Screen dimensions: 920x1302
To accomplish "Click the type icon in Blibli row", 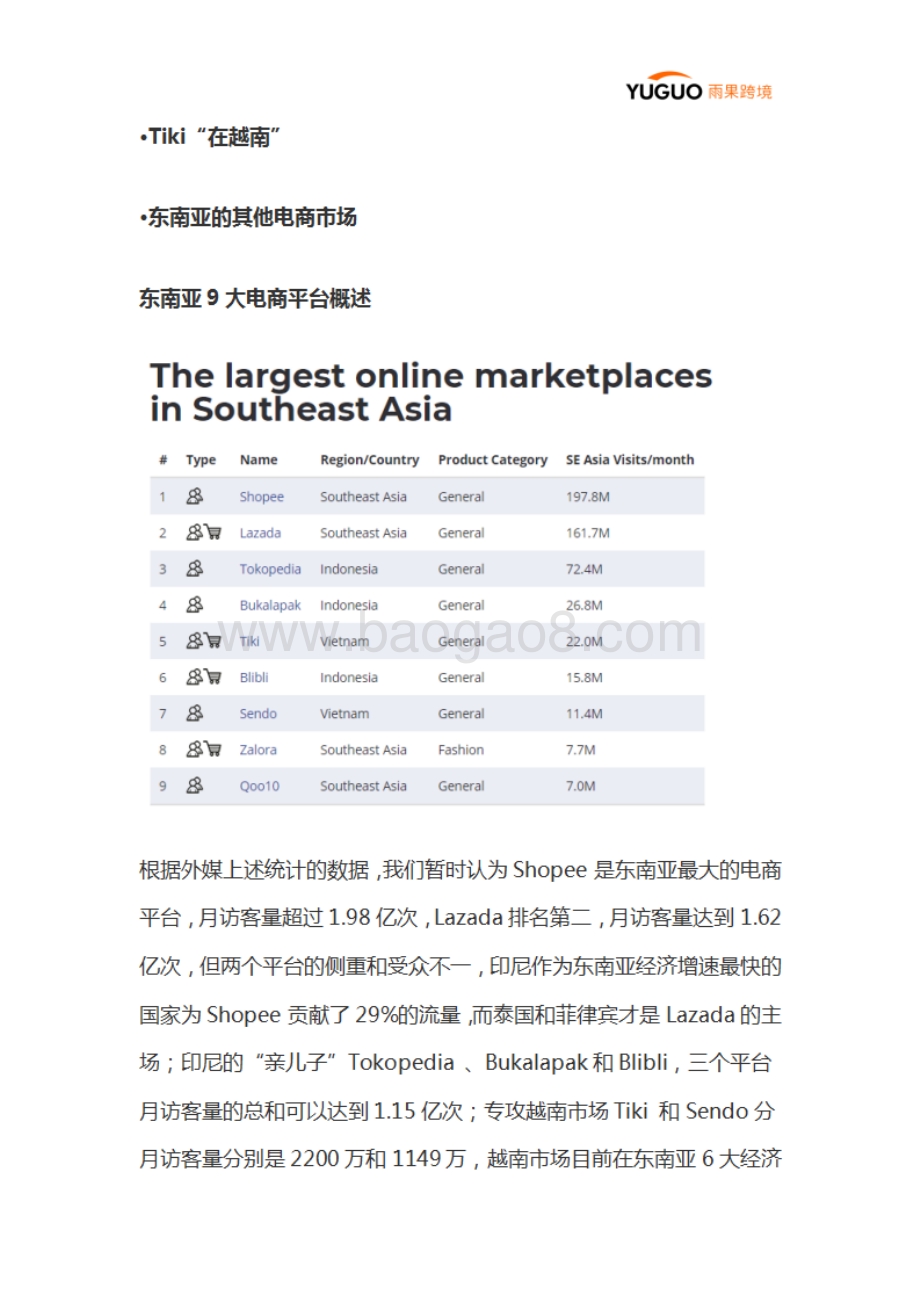I will coord(204,677).
